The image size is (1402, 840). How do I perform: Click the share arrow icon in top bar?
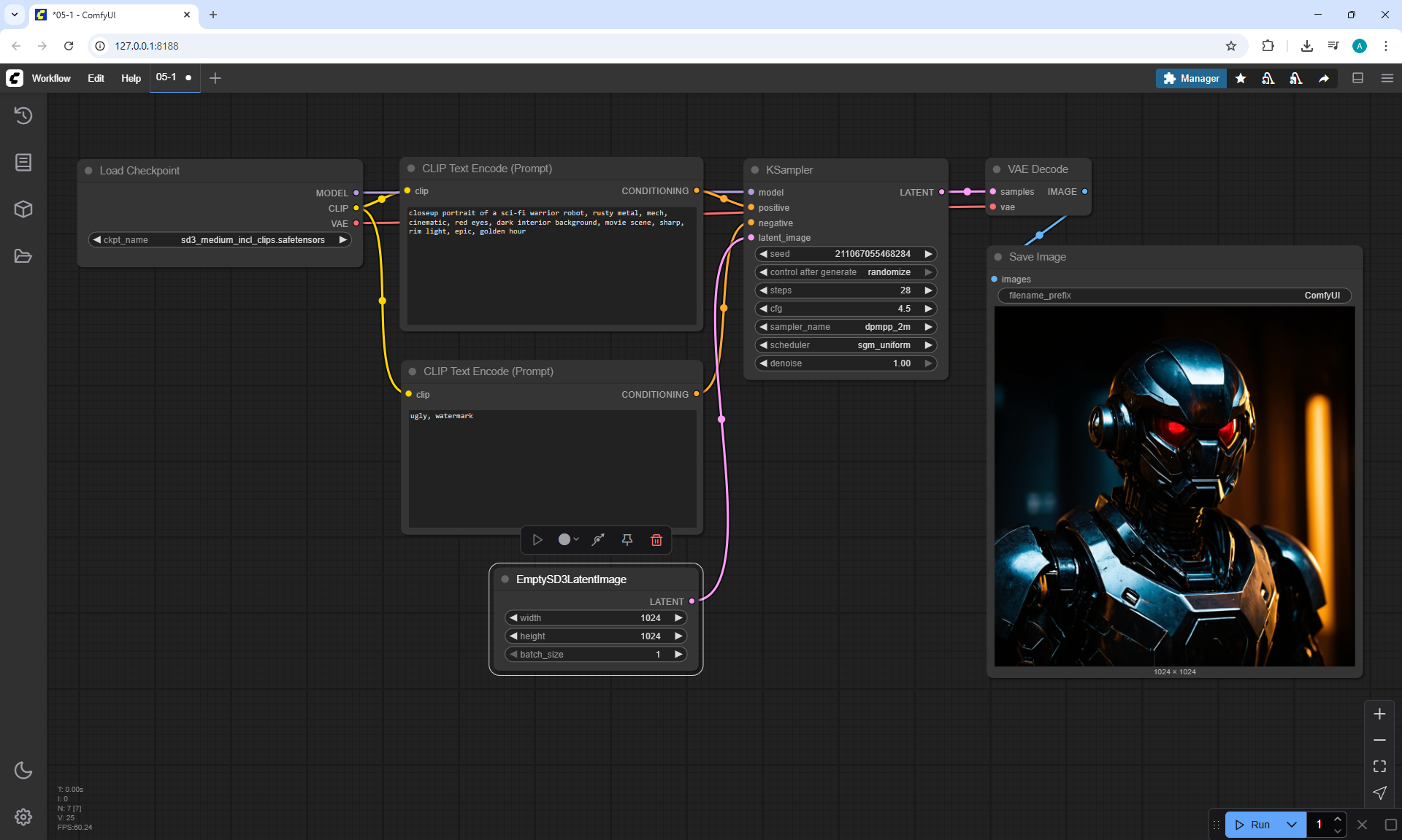coord(1324,78)
